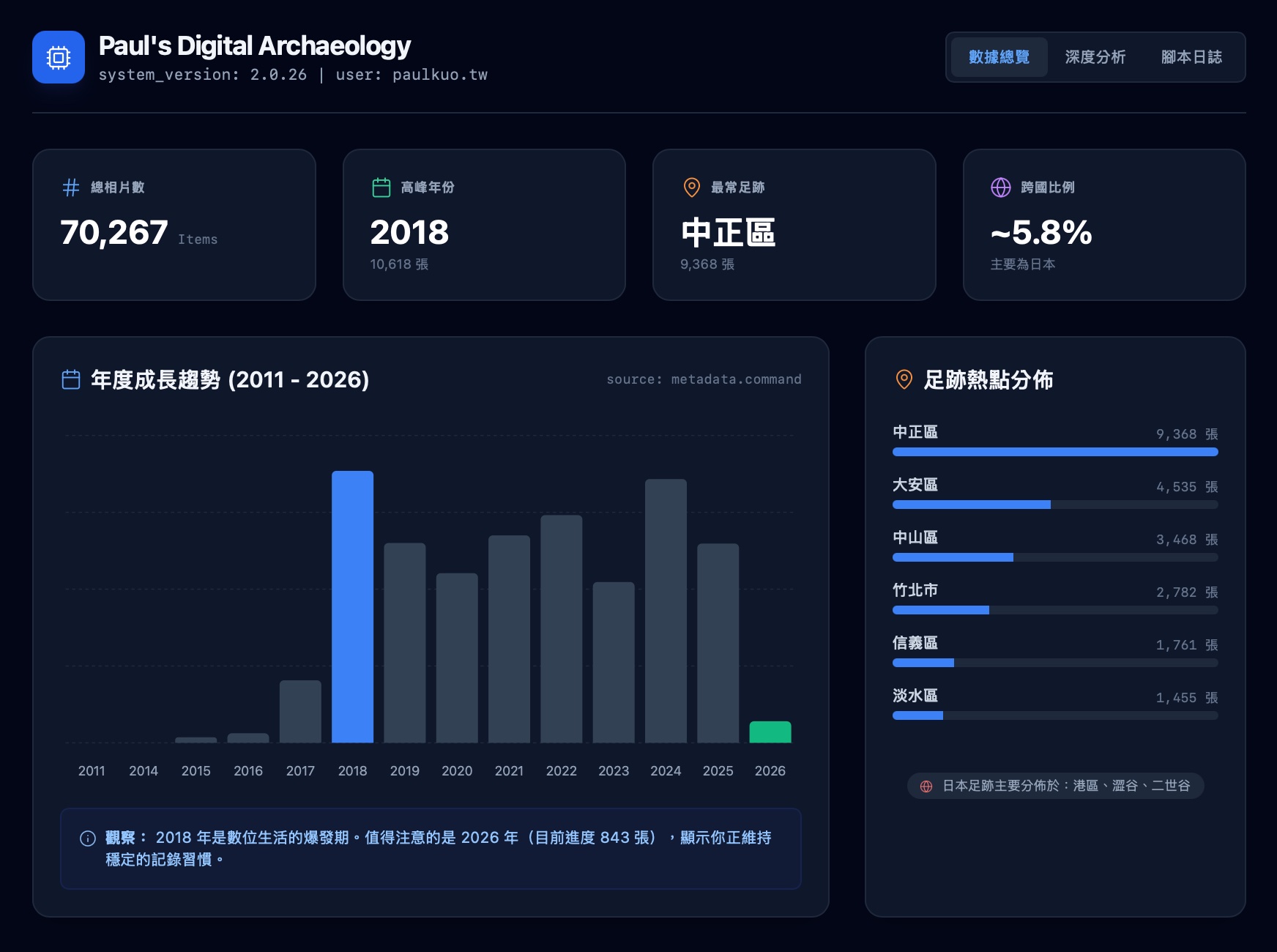Select the hash icon on 總相片數 card
The width and height of the screenshot is (1277, 952).
pyautogui.click(x=70, y=187)
